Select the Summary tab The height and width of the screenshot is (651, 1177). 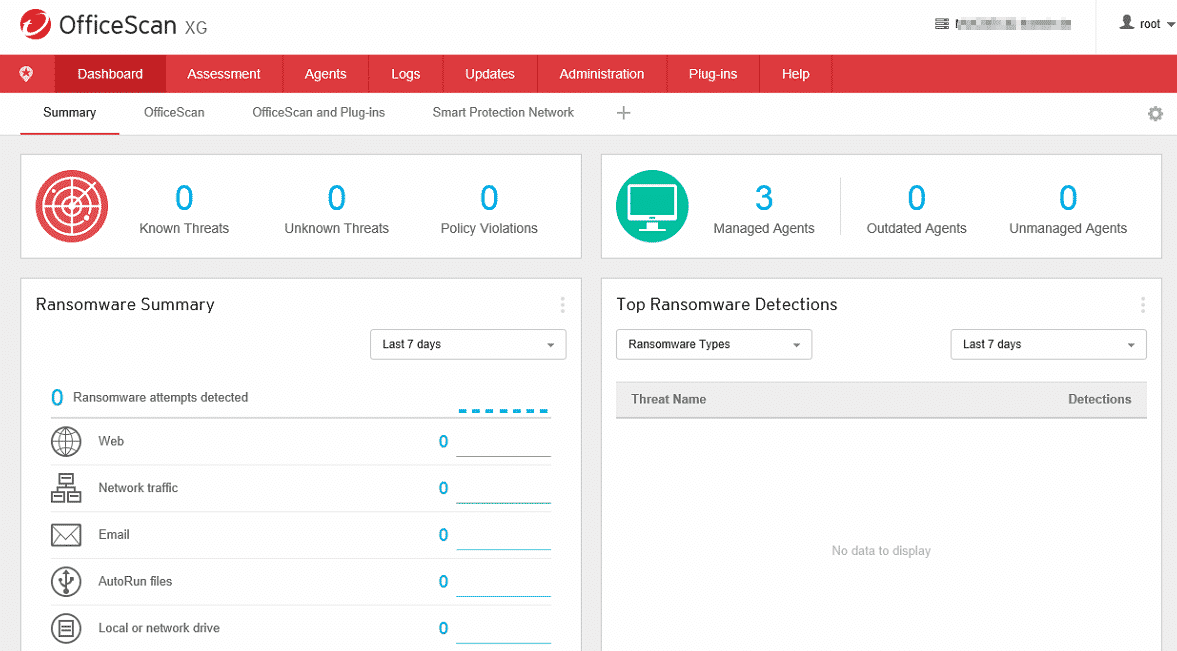pyautogui.click(x=69, y=113)
